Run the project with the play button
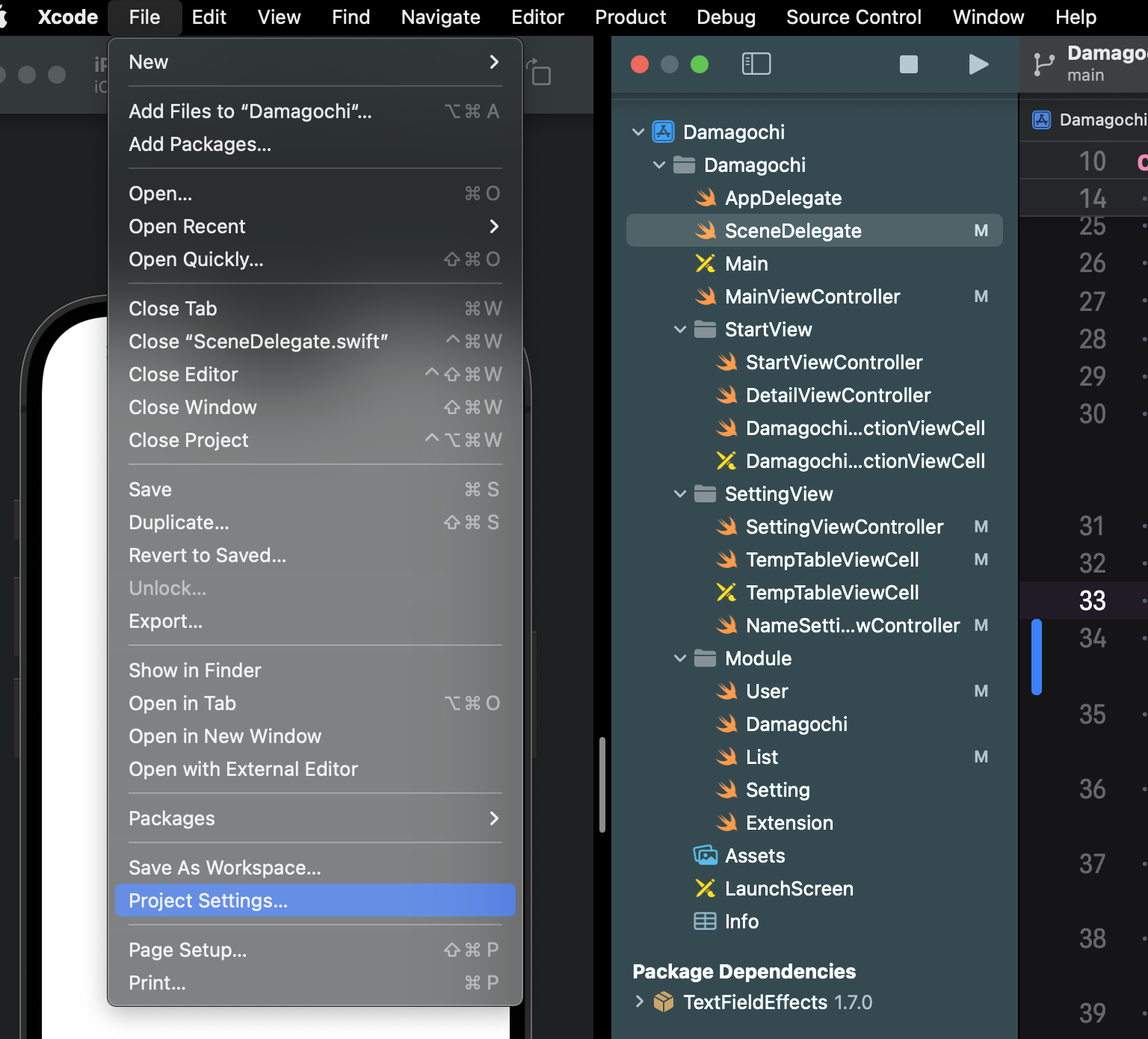1148x1039 pixels. click(x=978, y=64)
